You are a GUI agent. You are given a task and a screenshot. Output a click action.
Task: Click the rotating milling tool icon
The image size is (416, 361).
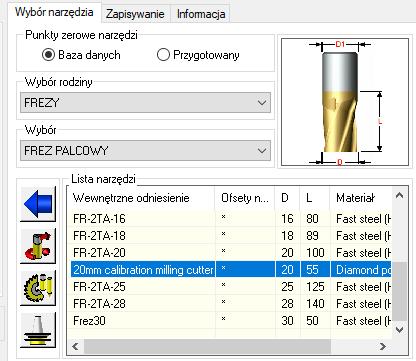38,246
